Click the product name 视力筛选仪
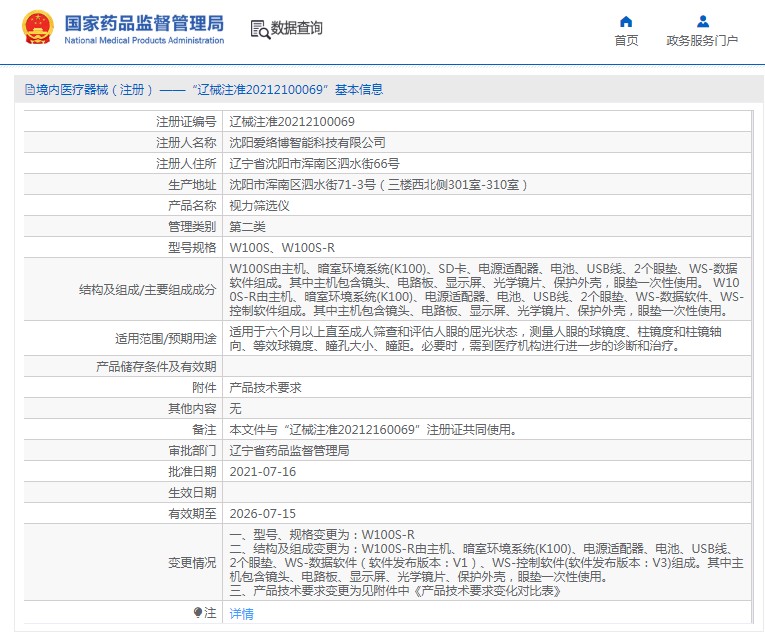765x633 pixels. (x=259, y=205)
